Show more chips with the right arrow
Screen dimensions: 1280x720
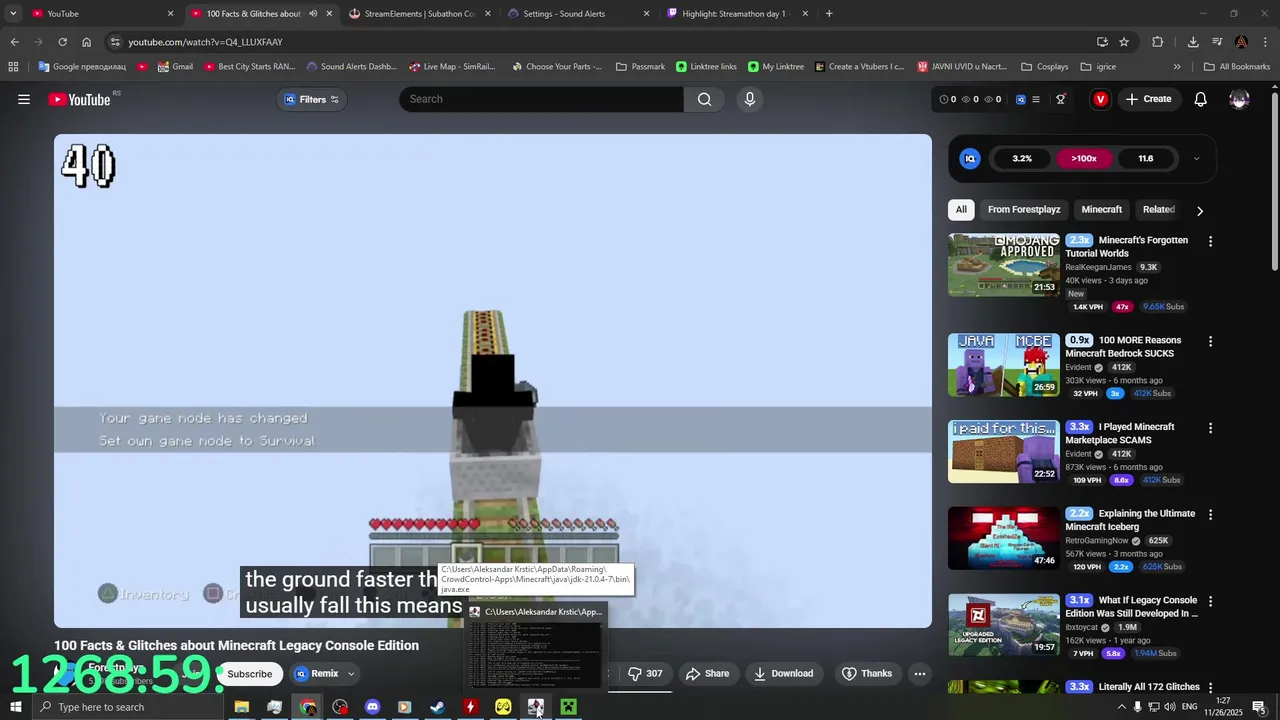pos(1200,210)
